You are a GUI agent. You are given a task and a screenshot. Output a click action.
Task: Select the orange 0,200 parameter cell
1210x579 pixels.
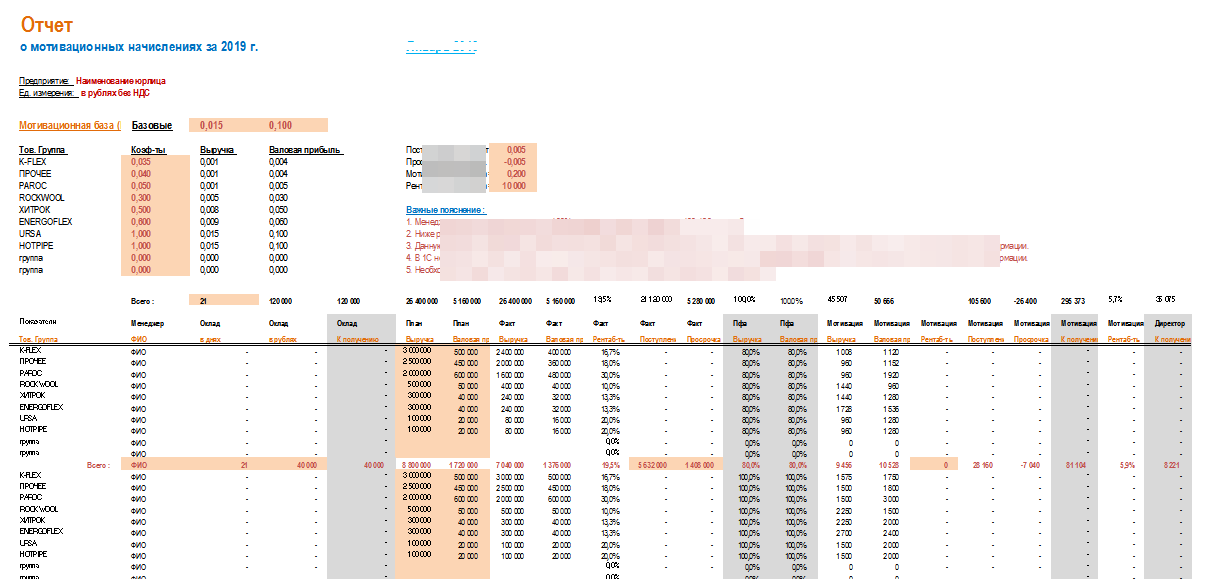point(514,173)
